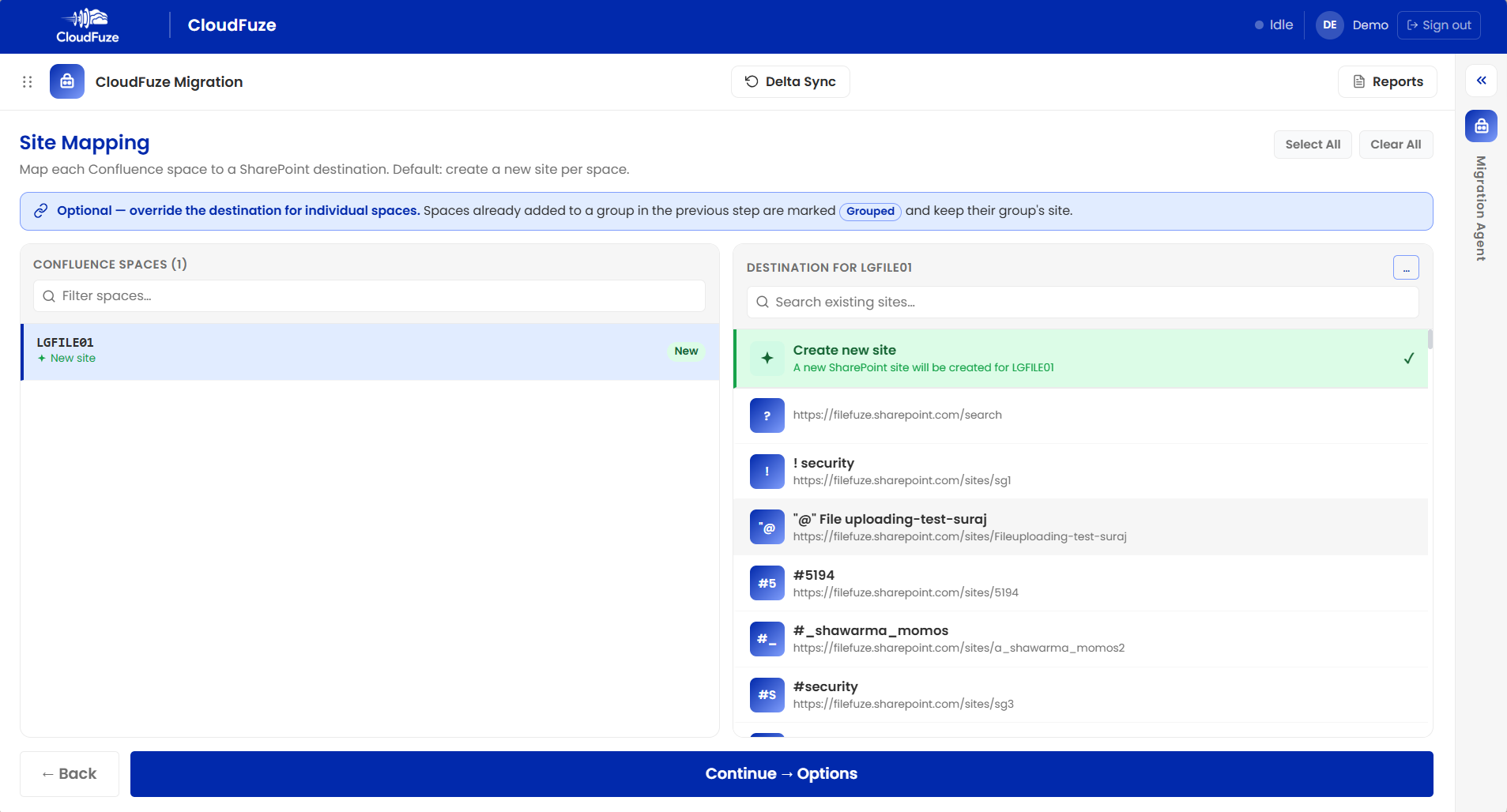This screenshot has height=812, width=1507.
Task: Click the Migration Agent vertical label
Action: (1481, 209)
